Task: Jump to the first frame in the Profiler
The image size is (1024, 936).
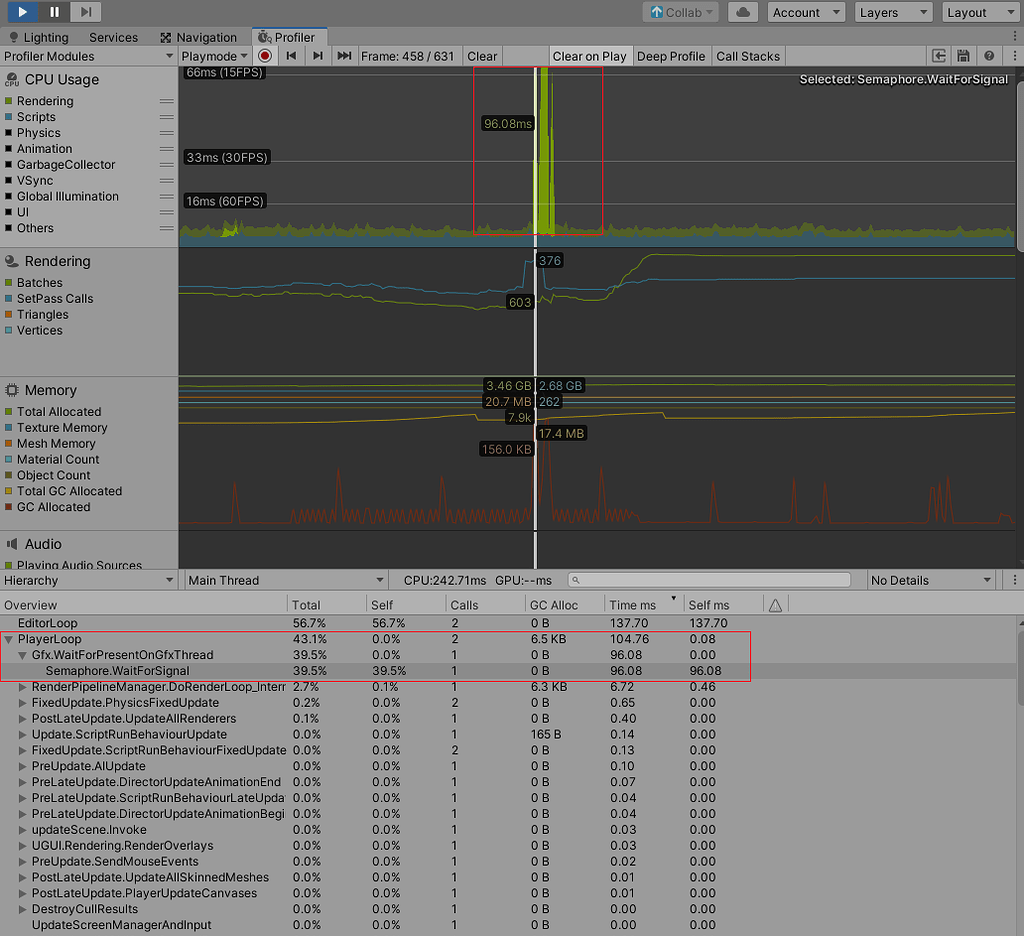Action: (x=291, y=56)
